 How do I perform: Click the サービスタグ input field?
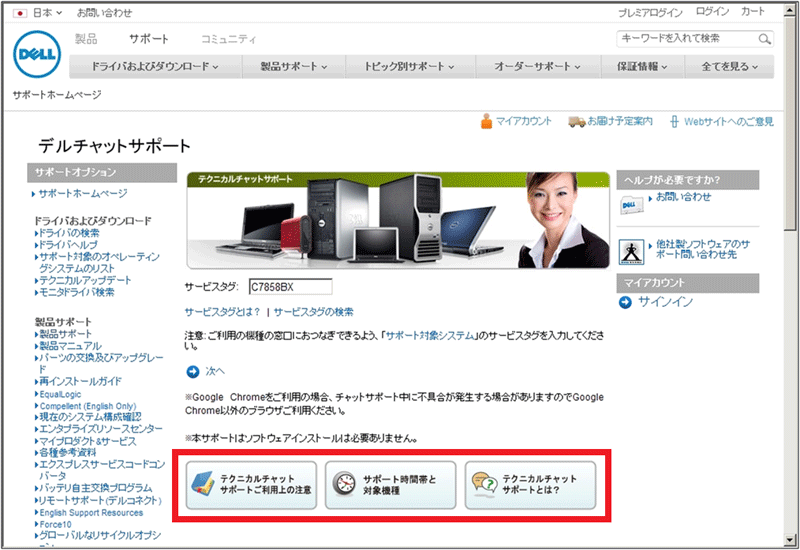coord(290,287)
